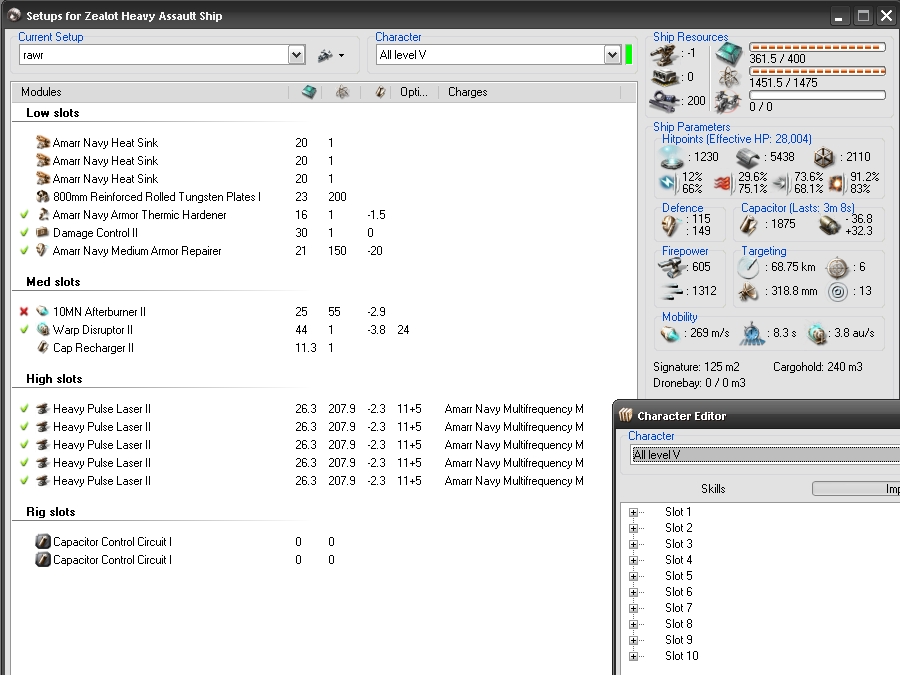The image size is (900, 675).
Task: Click the structure hitpoints icon showing 2110
Action: (824, 157)
